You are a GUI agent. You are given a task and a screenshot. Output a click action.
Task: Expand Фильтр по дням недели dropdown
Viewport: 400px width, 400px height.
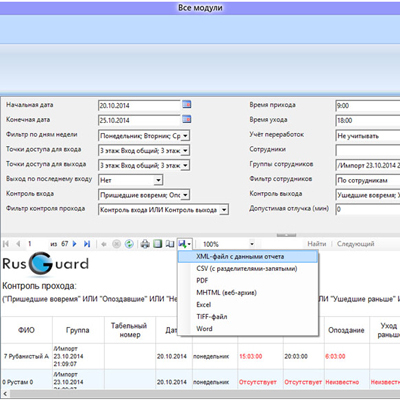coord(186,136)
